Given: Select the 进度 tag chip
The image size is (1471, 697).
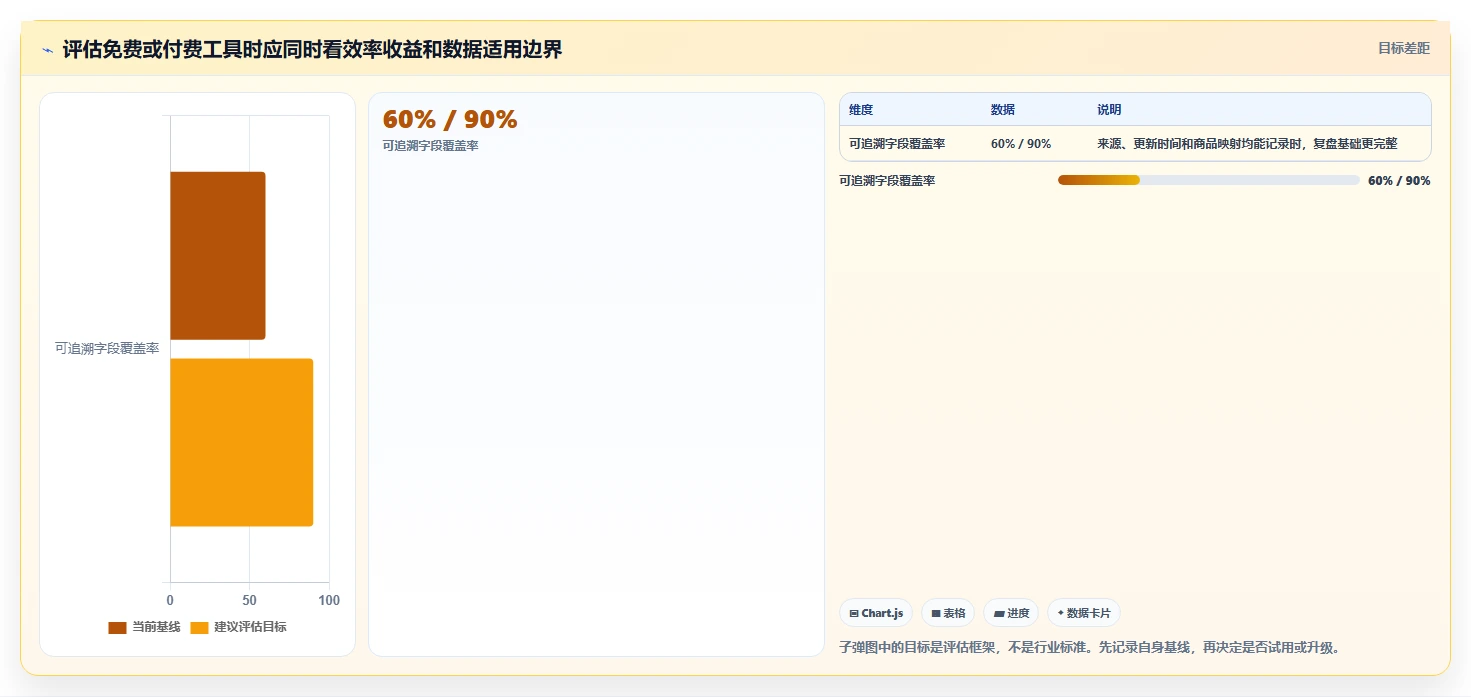Looking at the screenshot, I should [x=1011, y=613].
